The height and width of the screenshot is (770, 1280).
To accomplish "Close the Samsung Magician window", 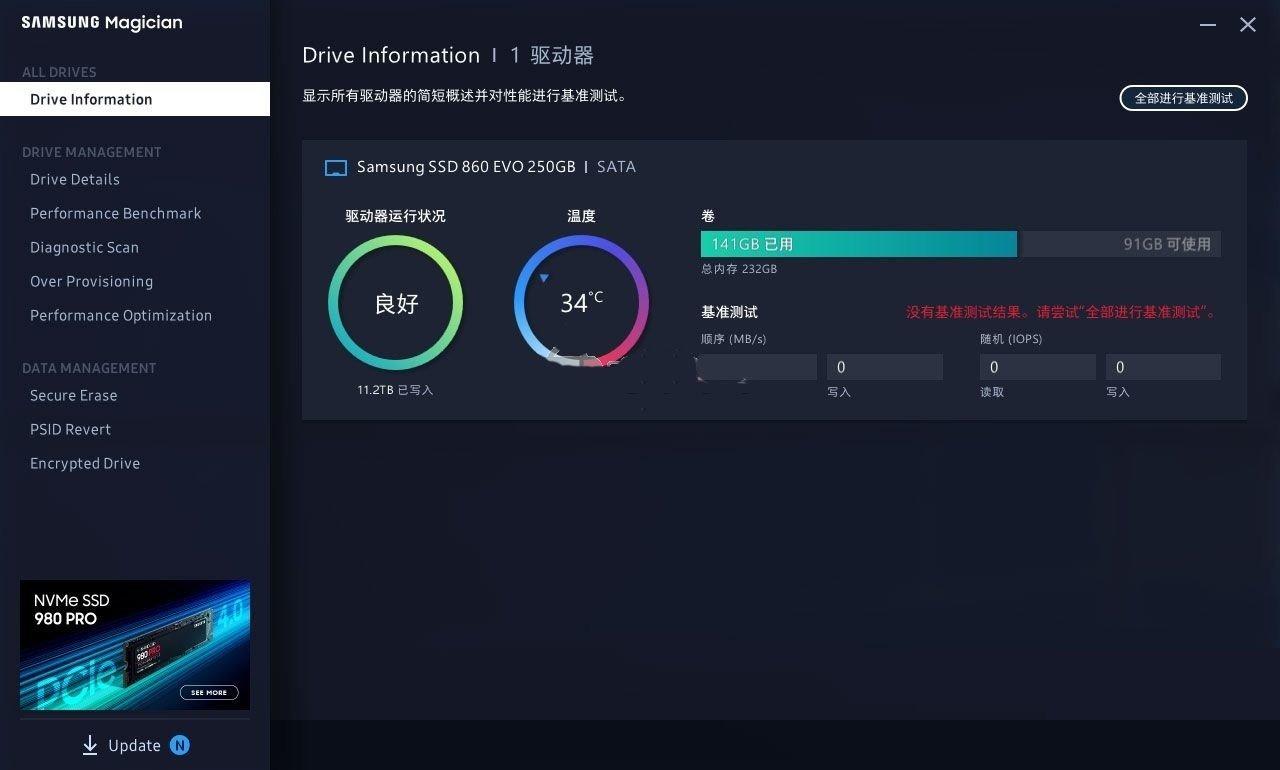I will point(1248,25).
